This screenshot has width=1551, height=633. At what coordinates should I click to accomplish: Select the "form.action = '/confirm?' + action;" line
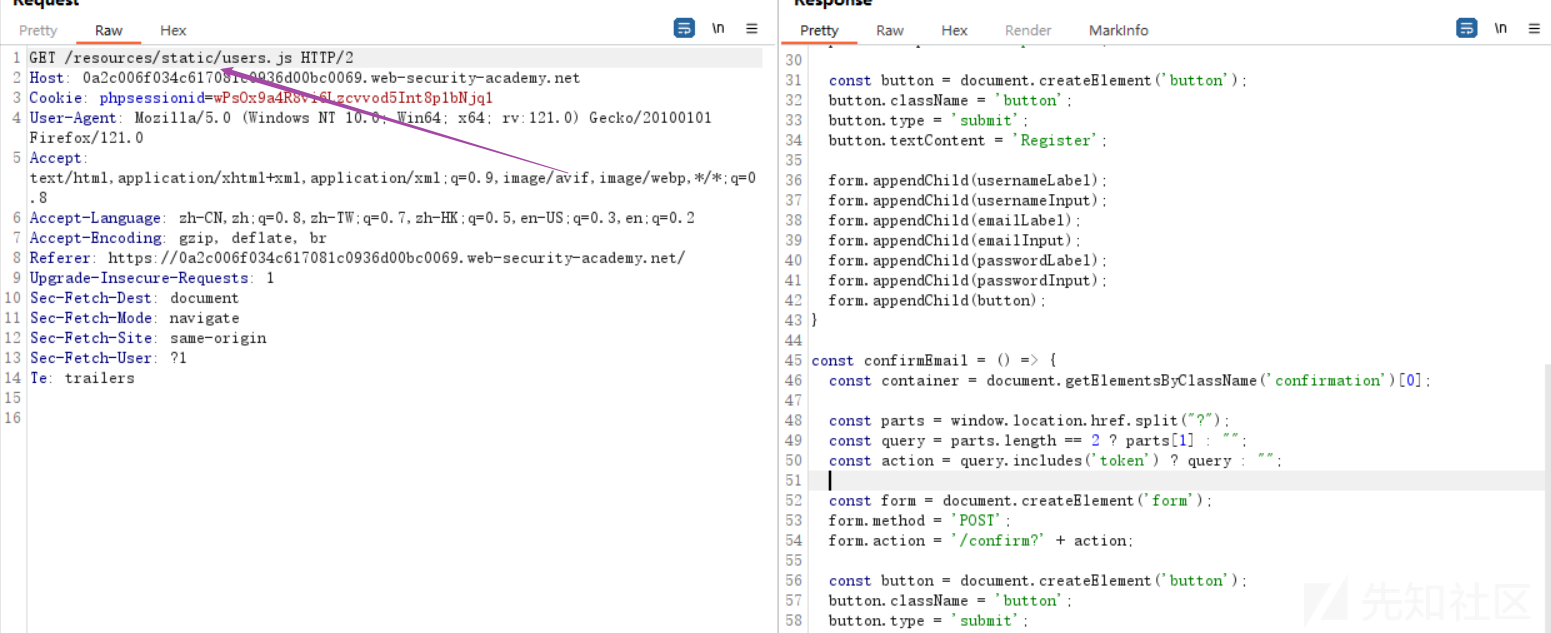982,540
